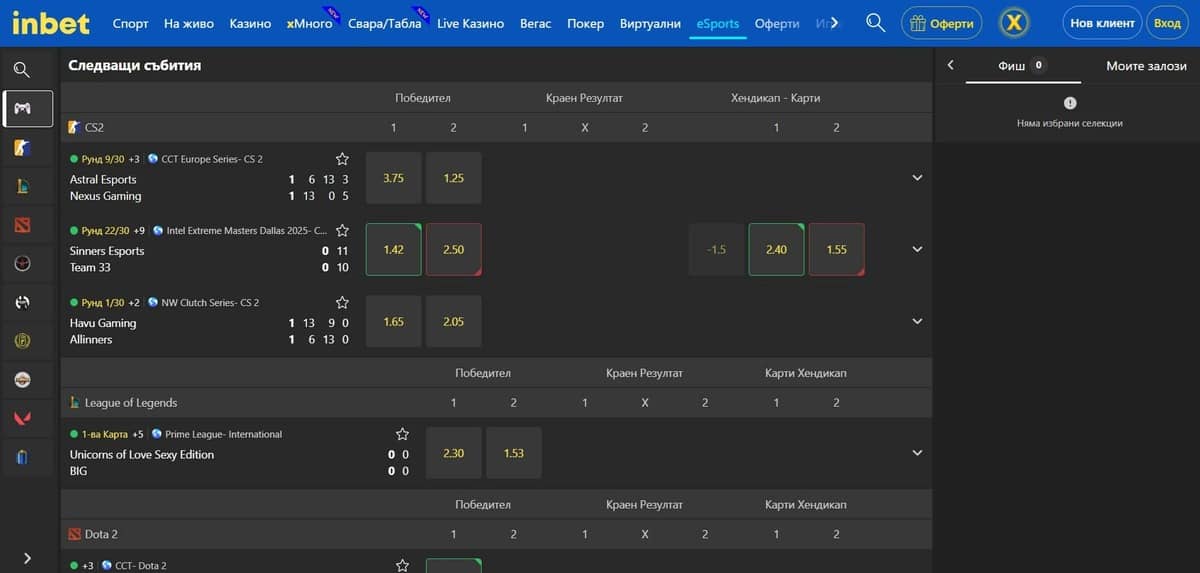
Task: Click the -1.5 handicap value cell
Action: pos(716,249)
